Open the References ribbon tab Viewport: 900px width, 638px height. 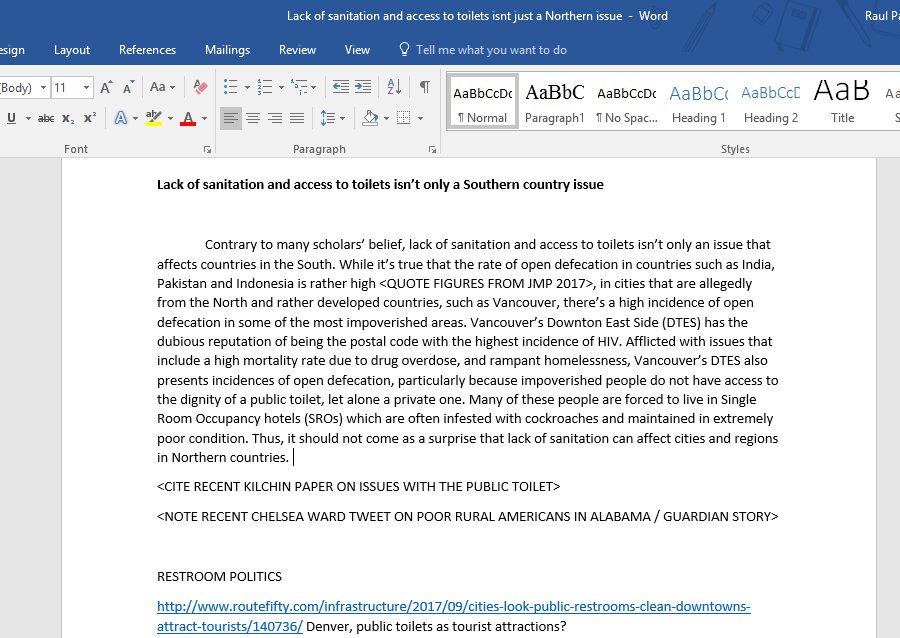[x=148, y=50]
